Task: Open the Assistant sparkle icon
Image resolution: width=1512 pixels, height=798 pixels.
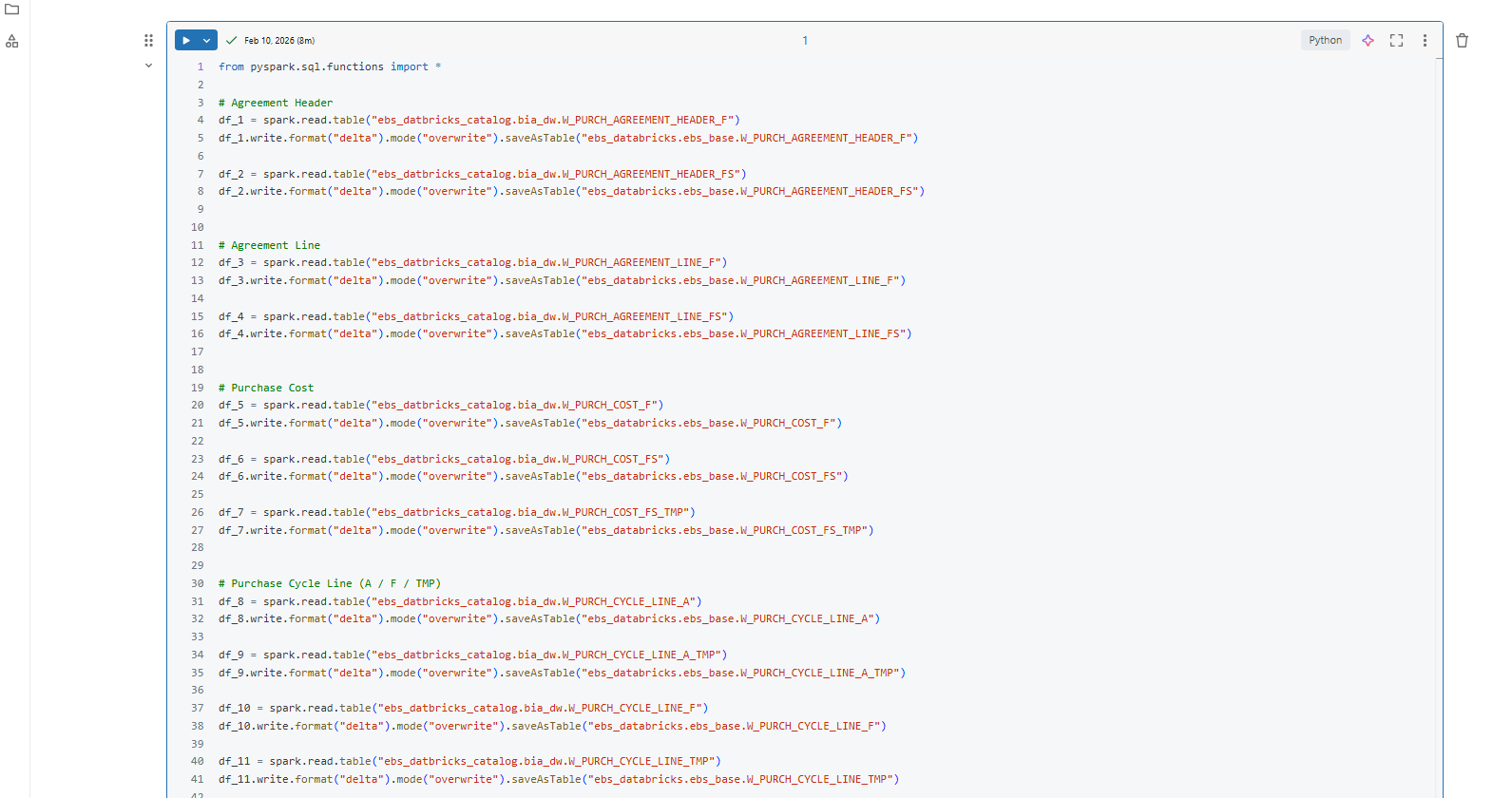Action: (1368, 40)
